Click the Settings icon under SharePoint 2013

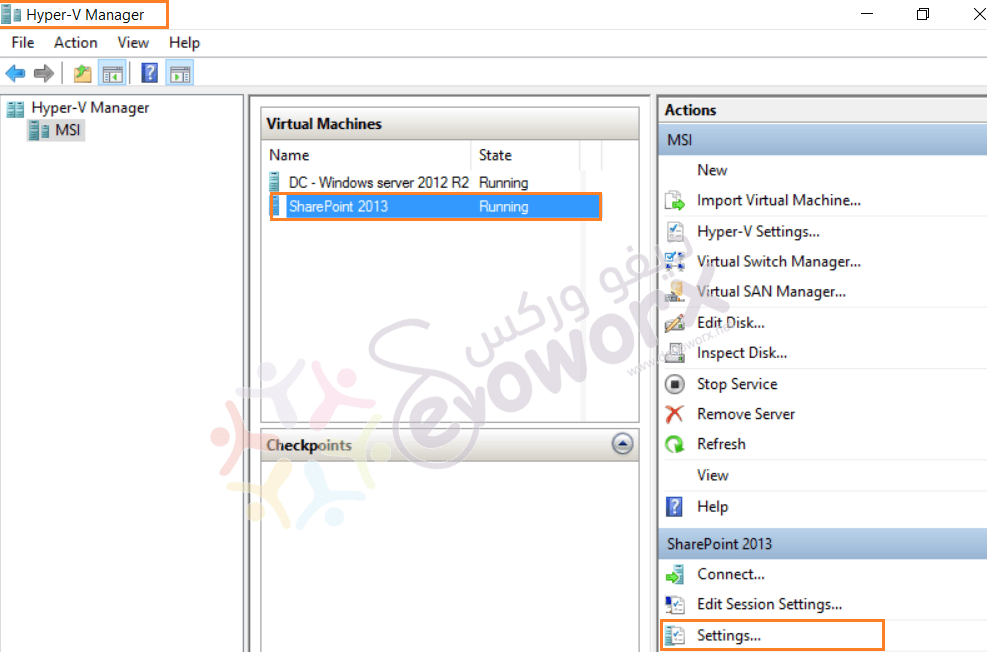(675, 636)
